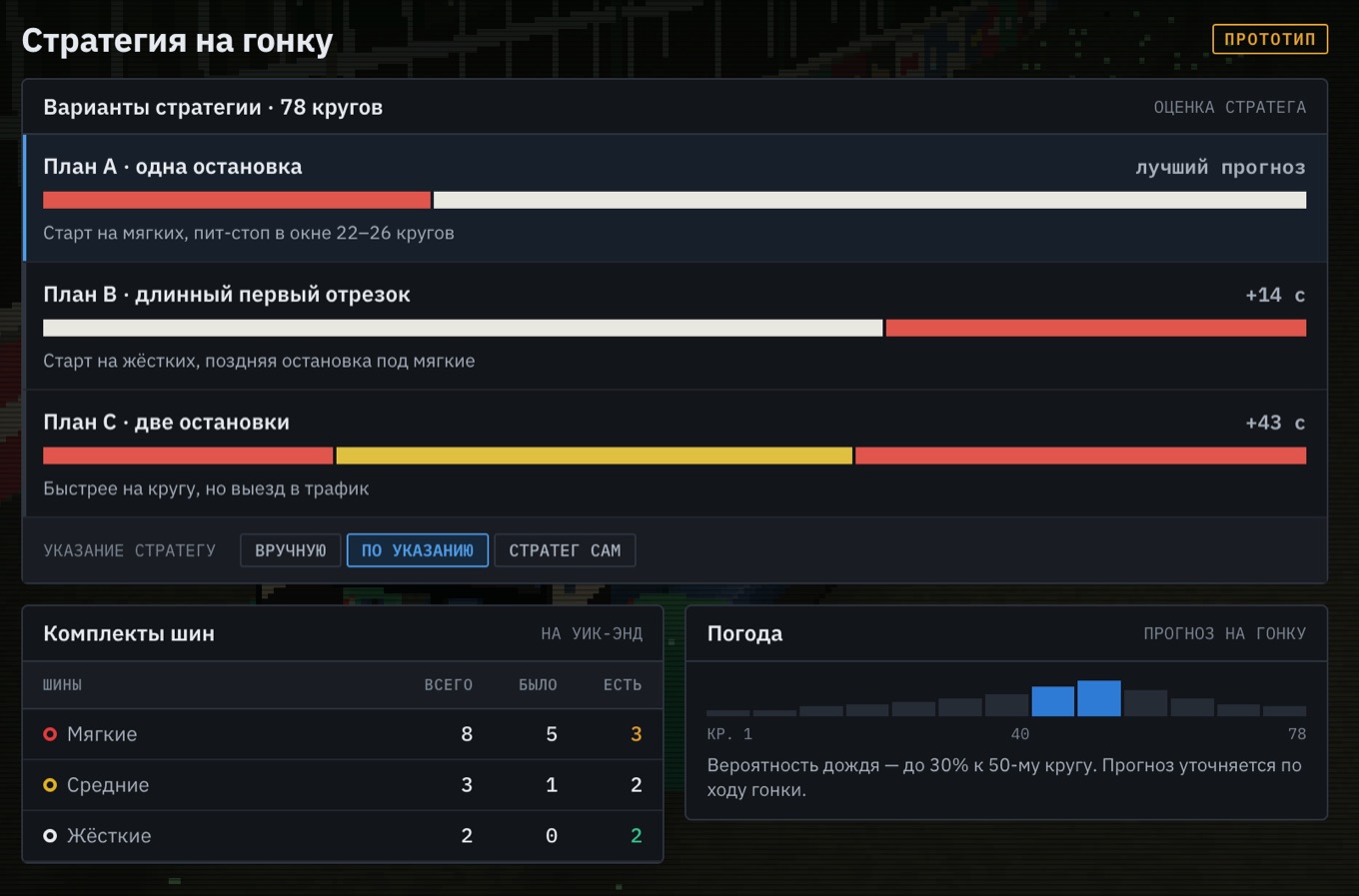Click the red soft stint in План B
Viewport: 1359px width, 896px height.
click(1096, 328)
